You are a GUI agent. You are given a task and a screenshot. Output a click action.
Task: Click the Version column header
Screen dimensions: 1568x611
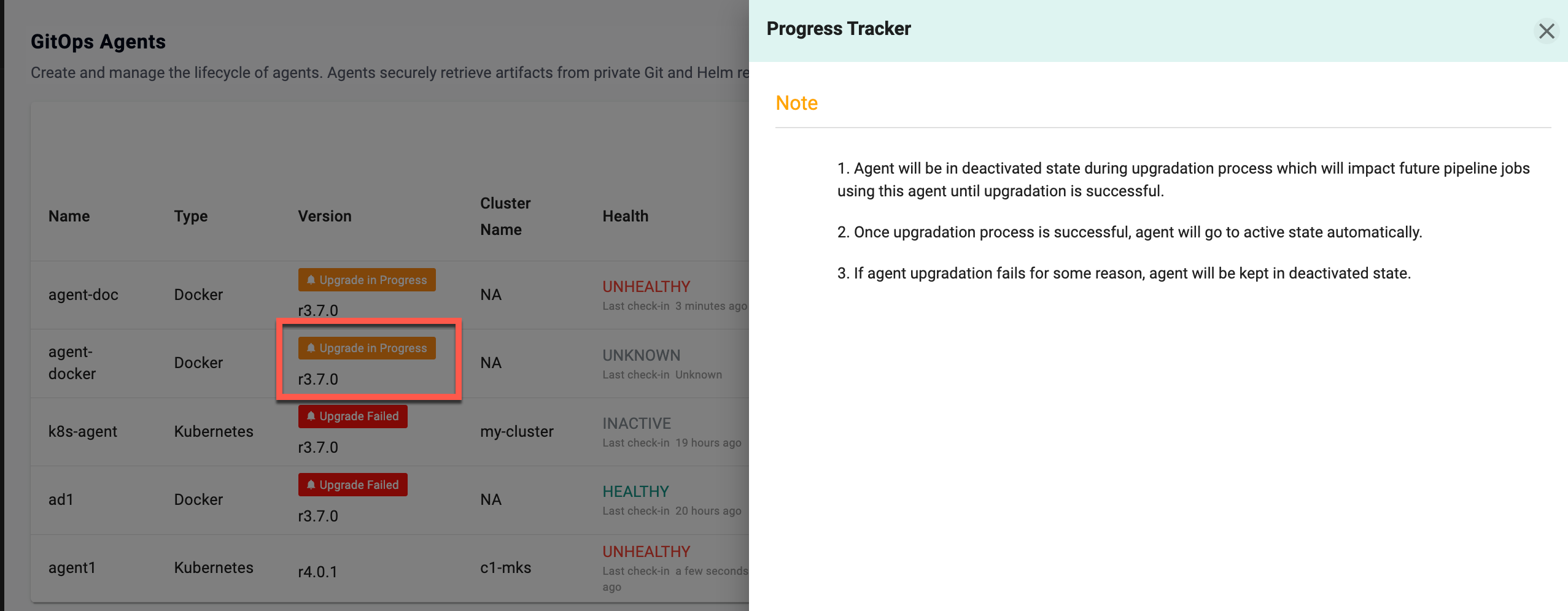tap(324, 216)
